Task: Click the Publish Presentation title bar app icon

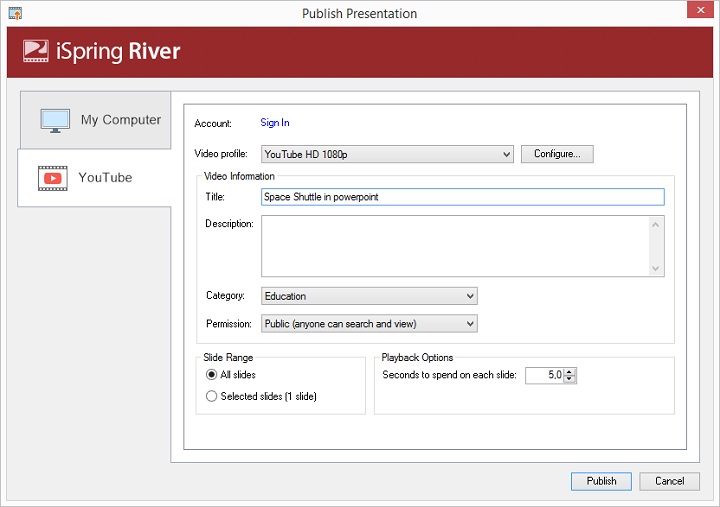Action: pos(15,13)
